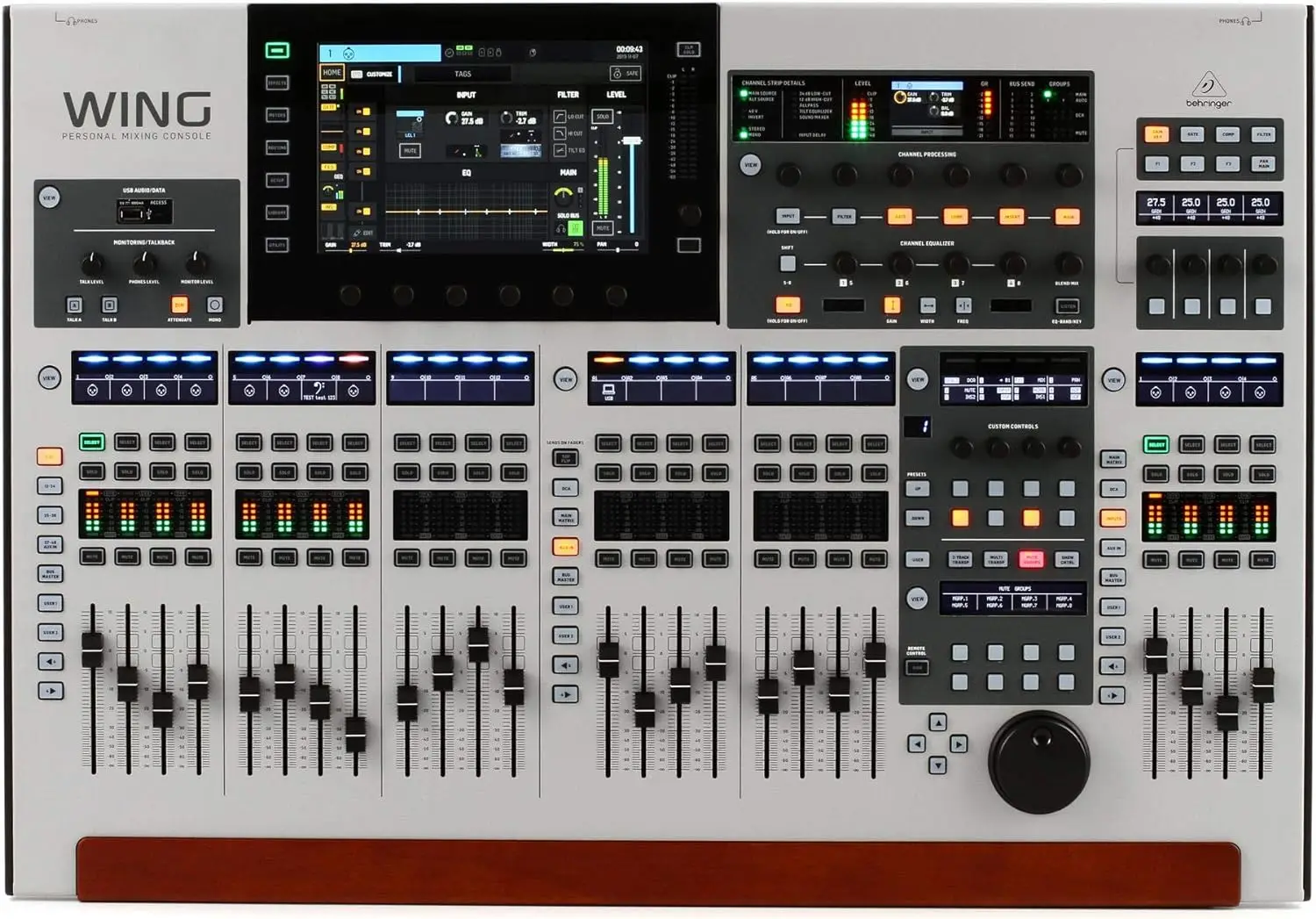Open the Utility screen button
This screenshot has height=919, width=1316.
click(277, 245)
